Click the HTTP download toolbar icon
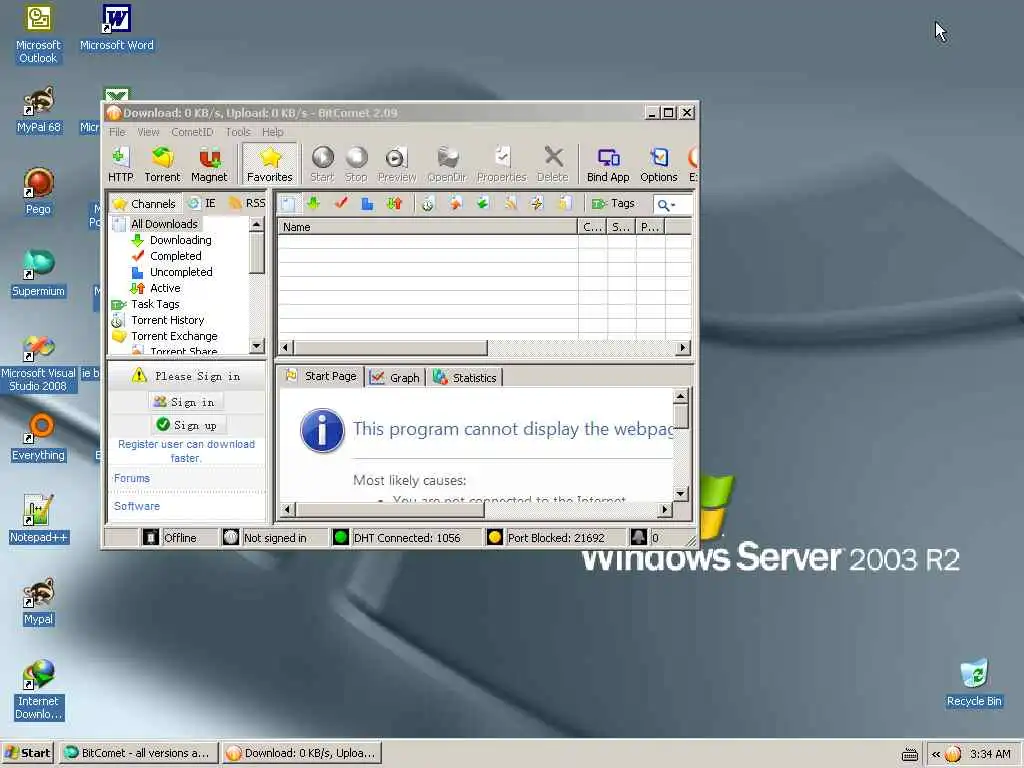1024x768 pixels. click(x=120, y=164)
